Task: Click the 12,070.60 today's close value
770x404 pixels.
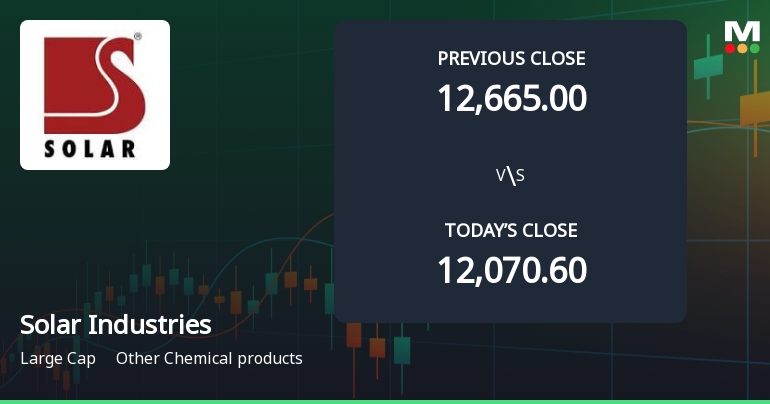Action: click(512, 270)
